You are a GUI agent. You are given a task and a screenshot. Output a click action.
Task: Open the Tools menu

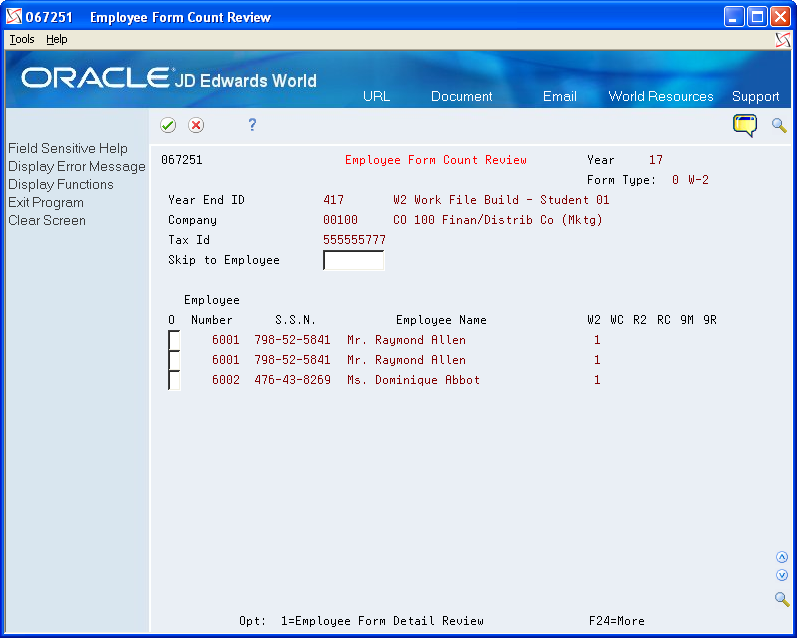[22, 39]
